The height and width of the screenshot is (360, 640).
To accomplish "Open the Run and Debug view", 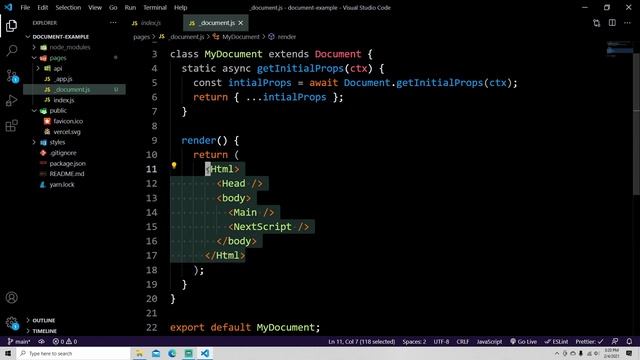I will [11, 100].
